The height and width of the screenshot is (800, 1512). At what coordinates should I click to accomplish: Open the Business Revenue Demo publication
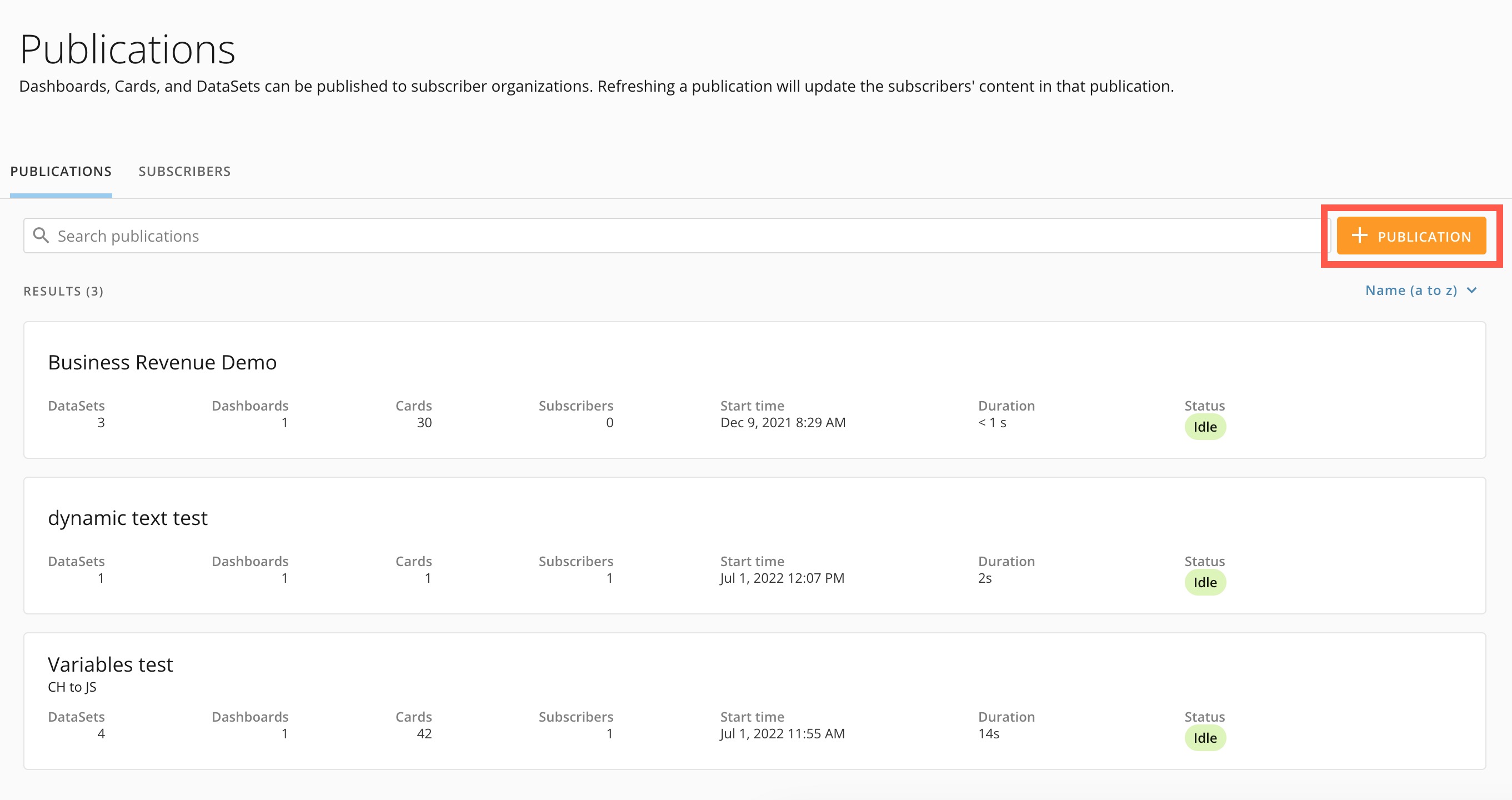[x=163, y=362]
